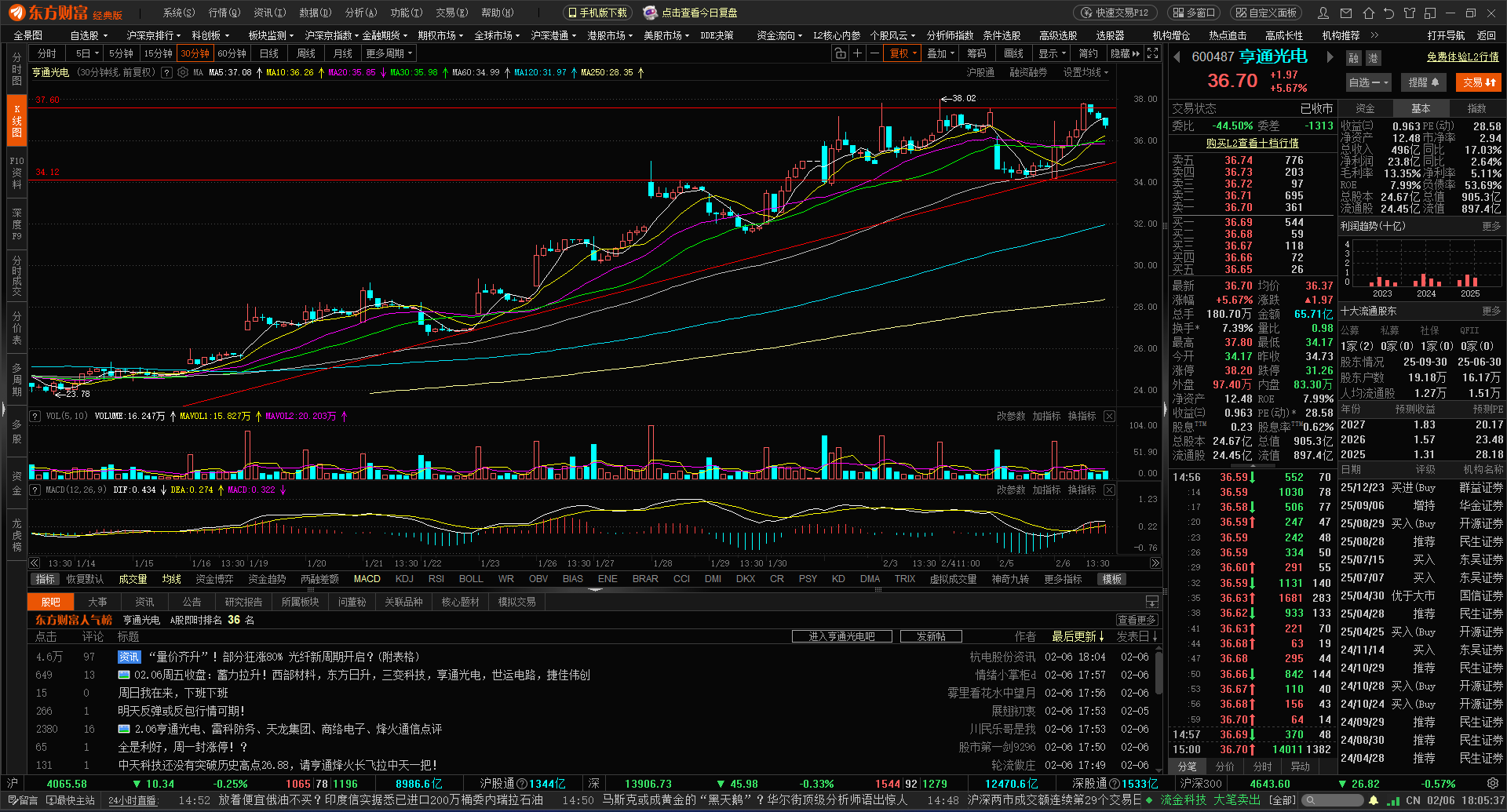Click the 快速交易F12 button
Viewport: 1507px width, 812px height.
pos(1115,13)
